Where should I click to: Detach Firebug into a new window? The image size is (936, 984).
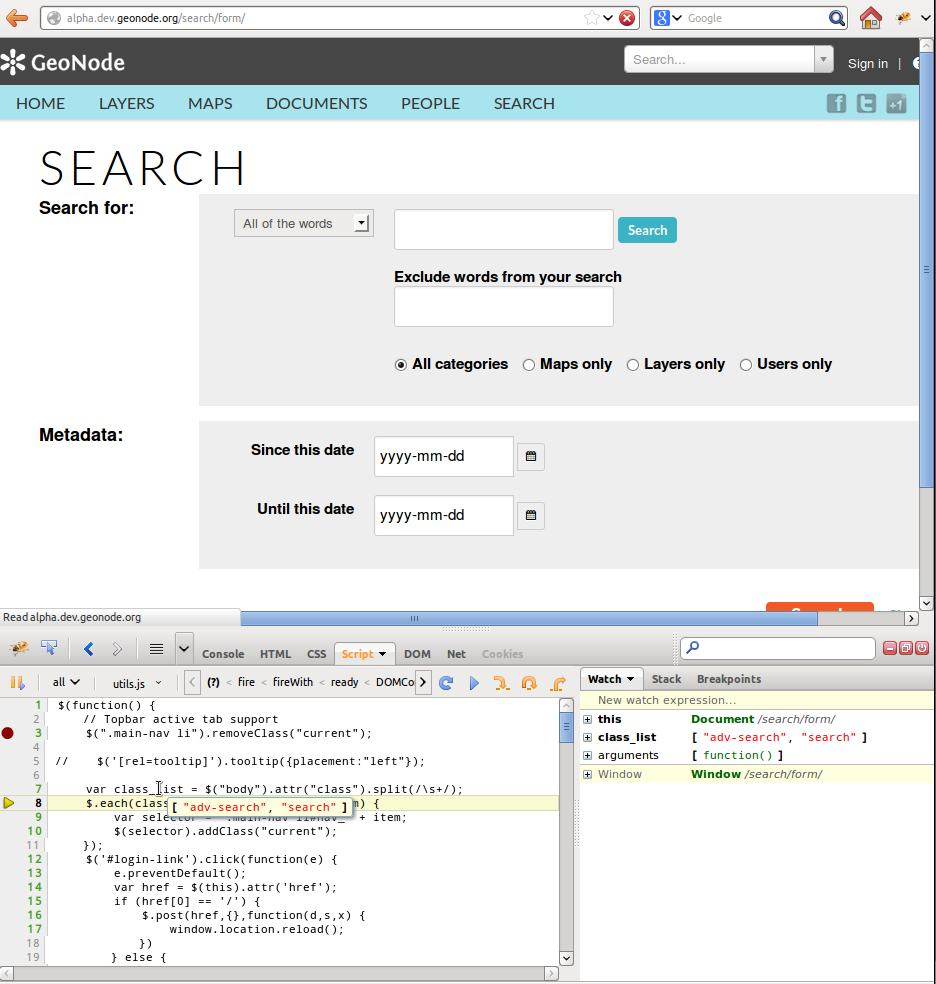(906, 648)
